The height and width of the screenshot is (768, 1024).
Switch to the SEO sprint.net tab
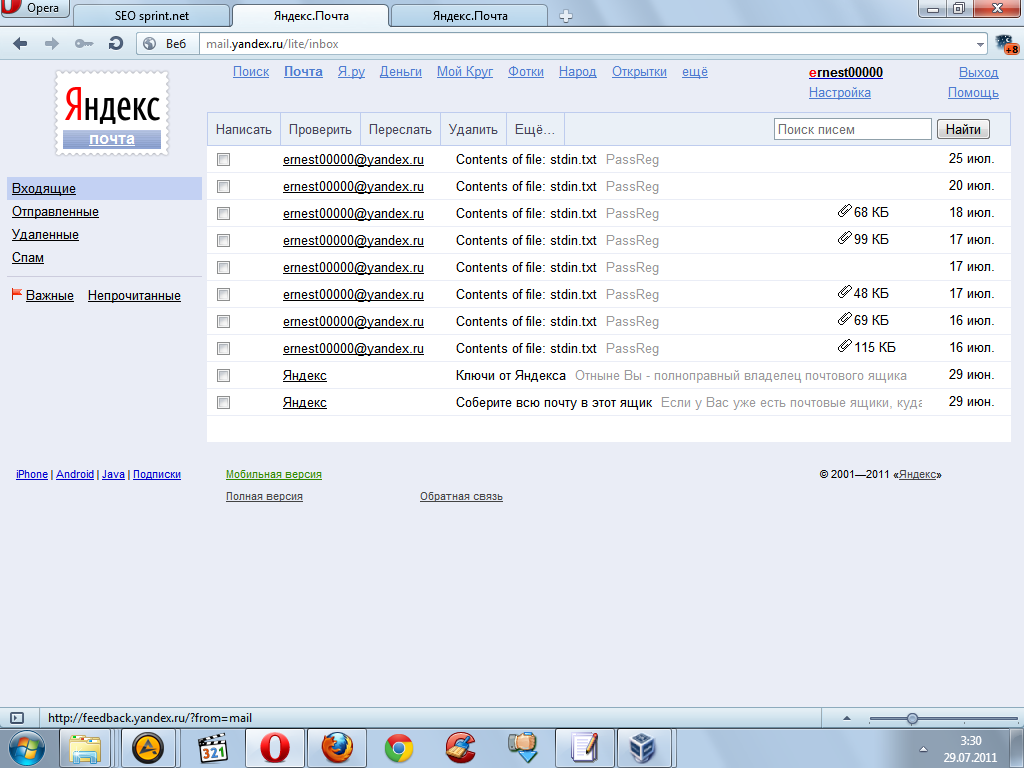tap(152, 16)
